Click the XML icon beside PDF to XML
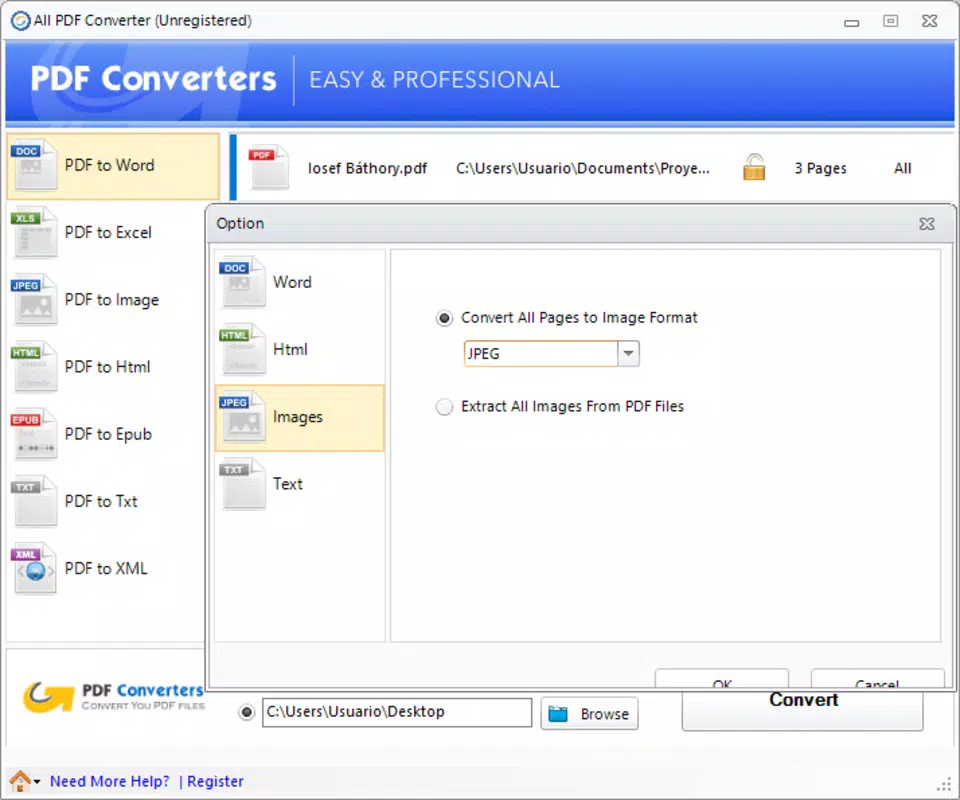 [x=34, y=569]
